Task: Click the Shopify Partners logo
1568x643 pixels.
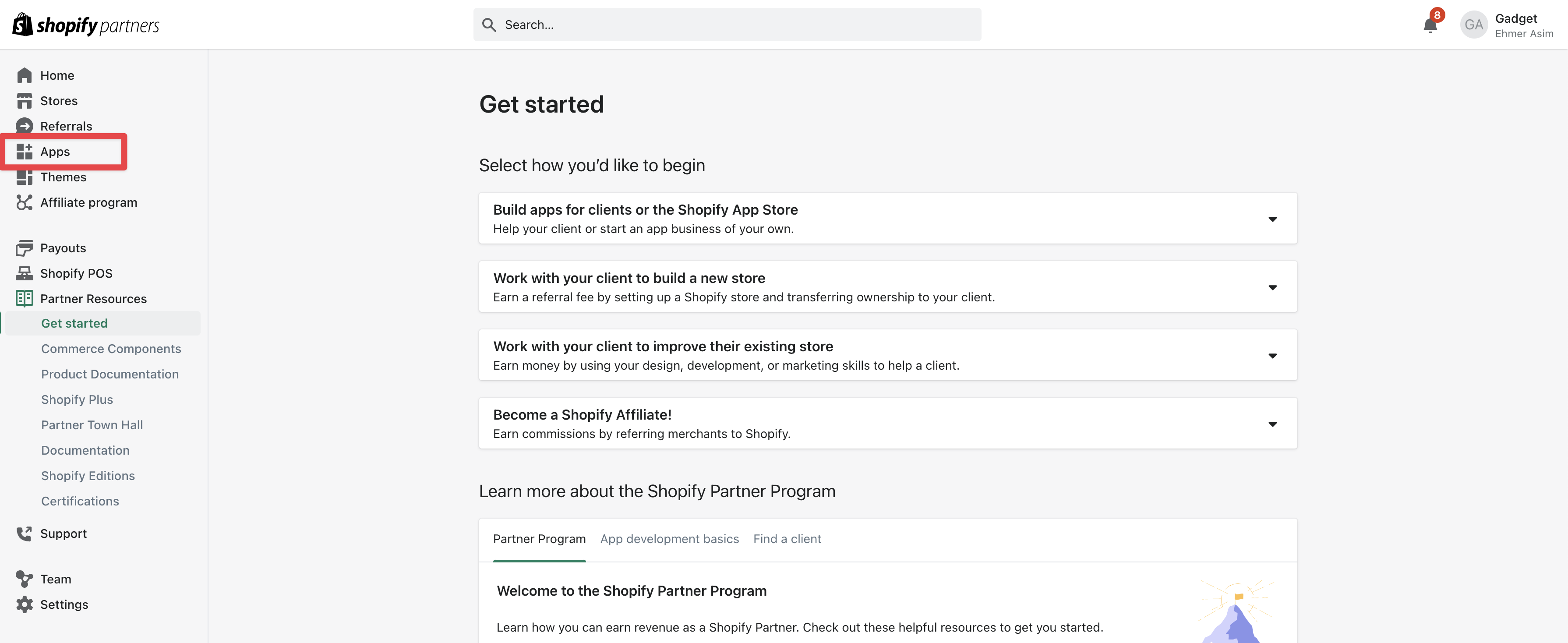Action: [85, 25]
